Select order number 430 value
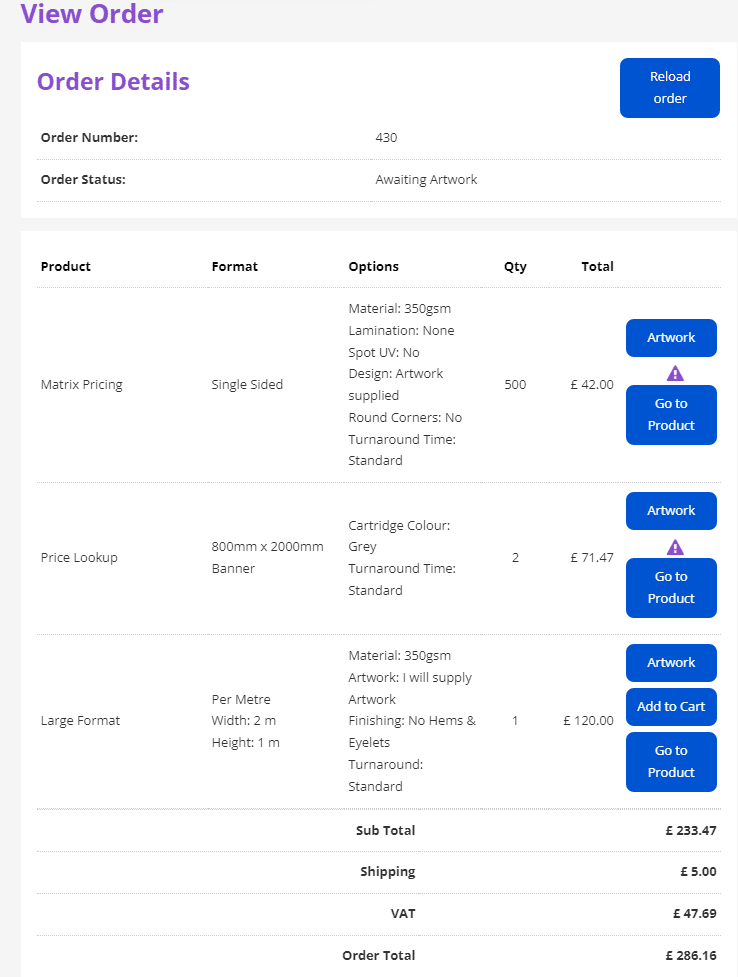 click(x=386, y=138)
